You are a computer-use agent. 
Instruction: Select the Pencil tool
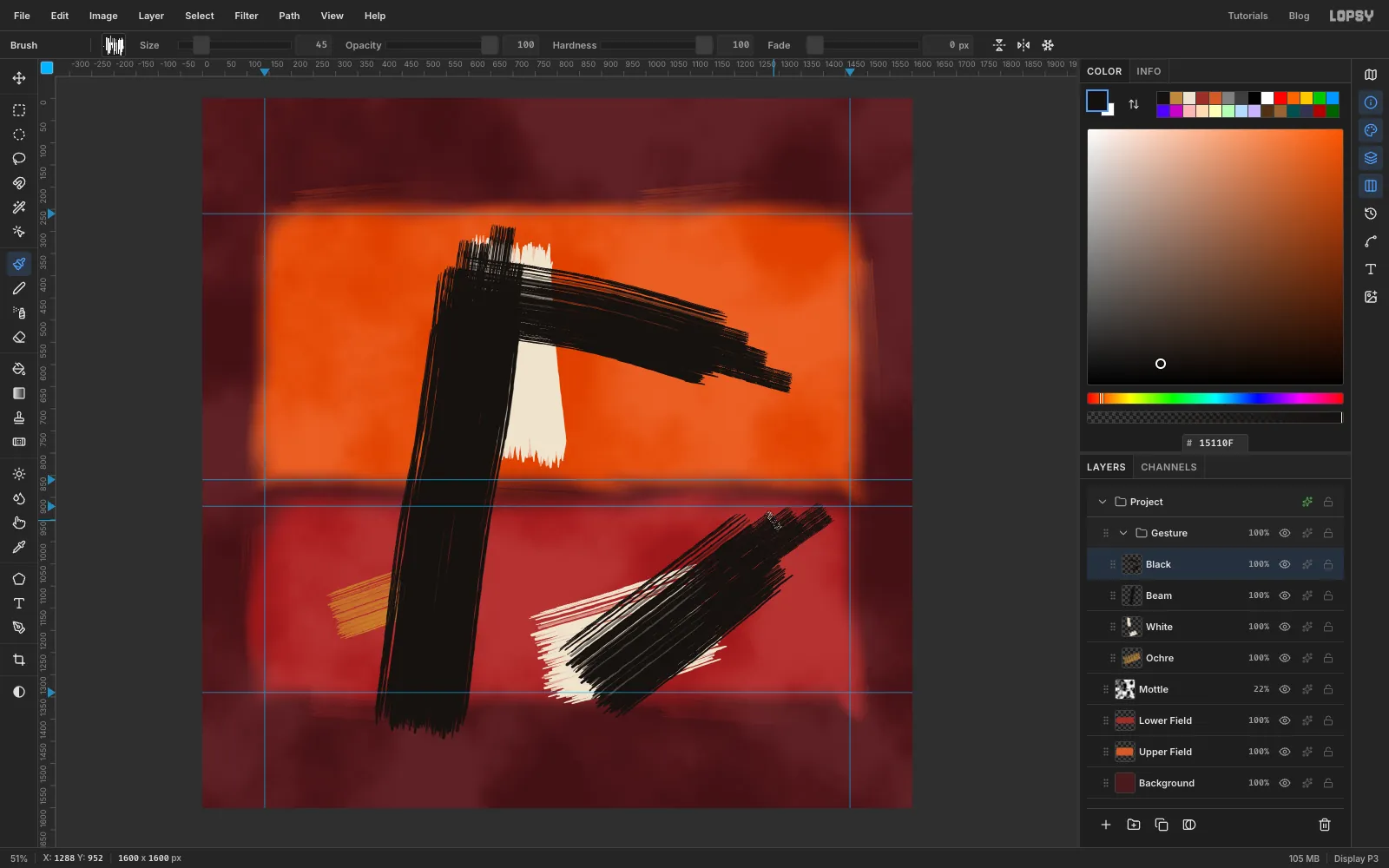19,288
